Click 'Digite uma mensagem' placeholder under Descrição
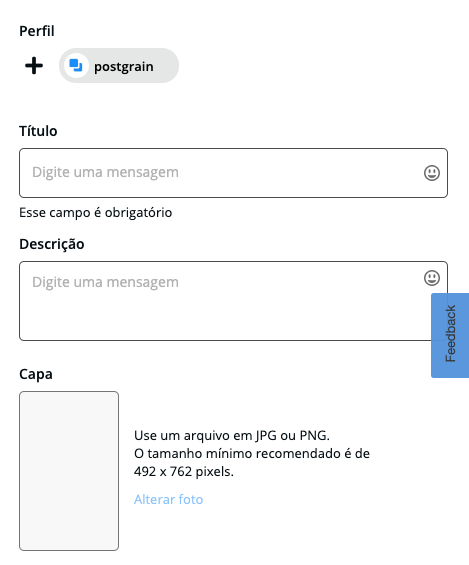 [x=105, y=282]
